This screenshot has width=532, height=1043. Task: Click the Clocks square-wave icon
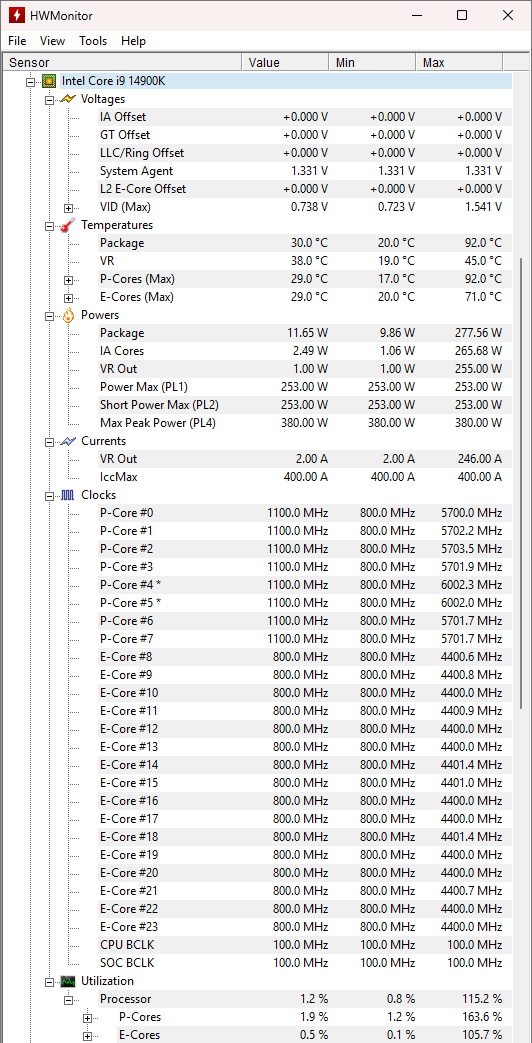(x=68, y=495)
